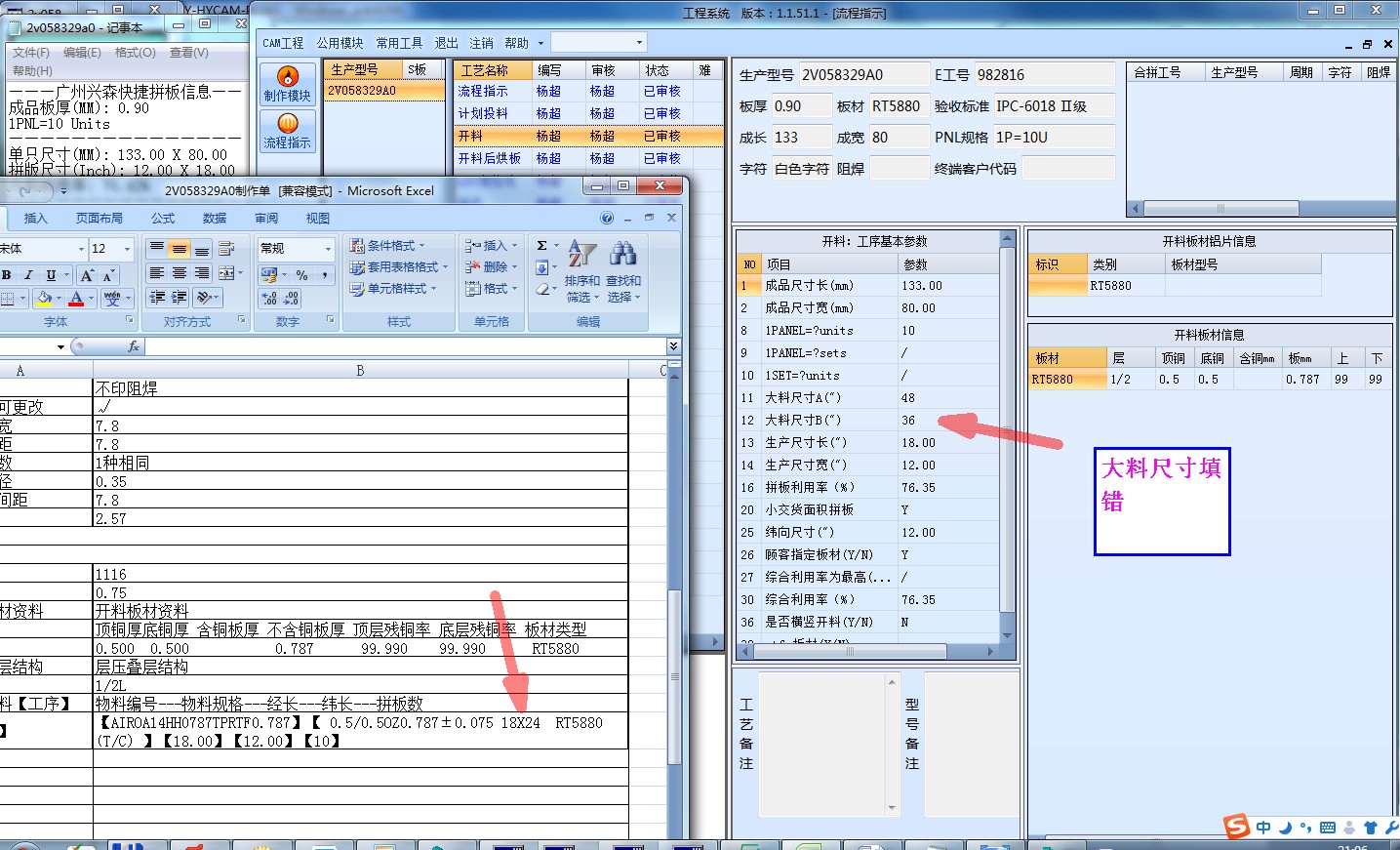
Task: Toggle center horizontal alignment
Action: pyautogui.click(x=179, y=273)
